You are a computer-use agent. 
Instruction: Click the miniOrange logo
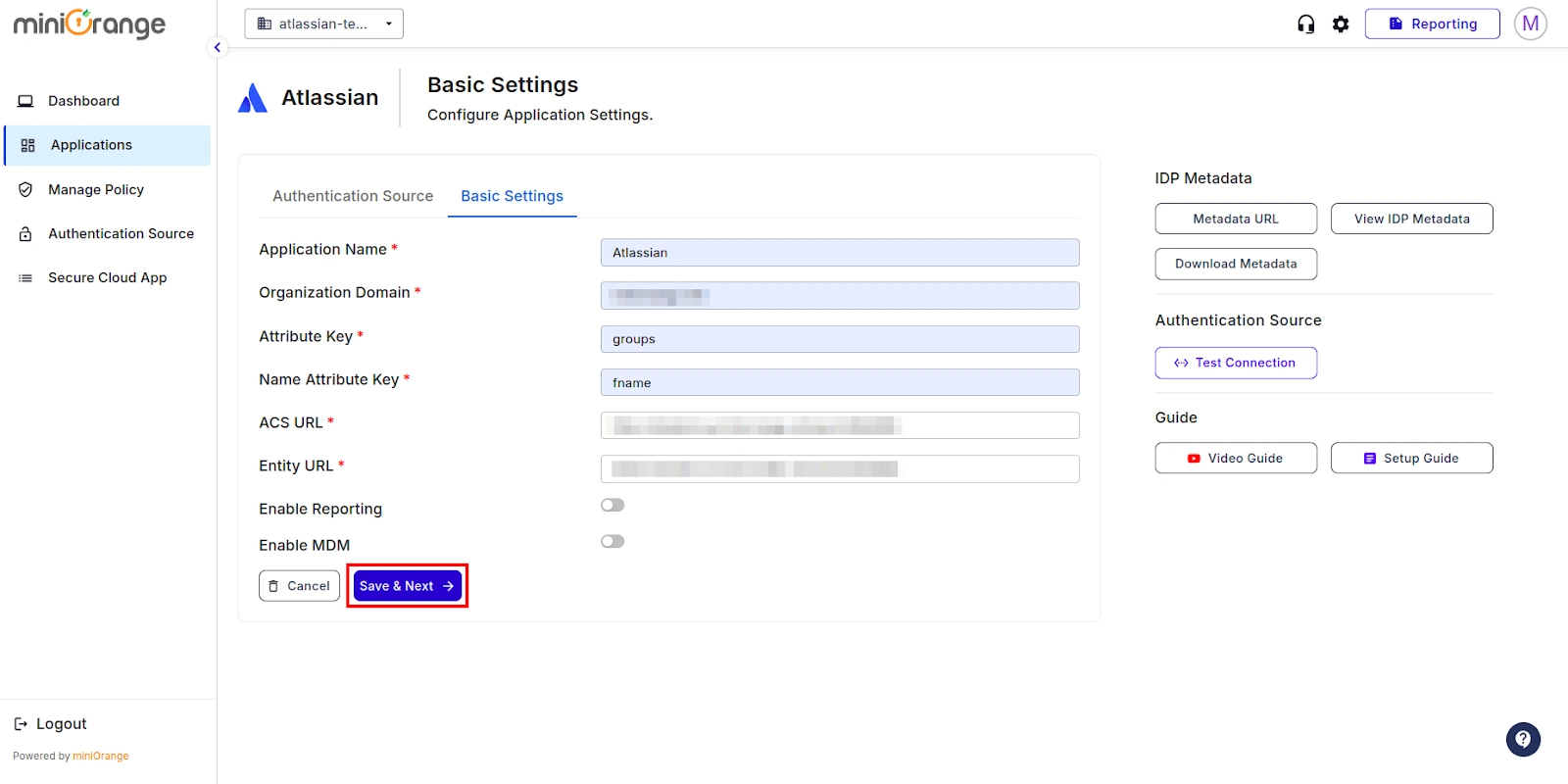coord(89,24)
